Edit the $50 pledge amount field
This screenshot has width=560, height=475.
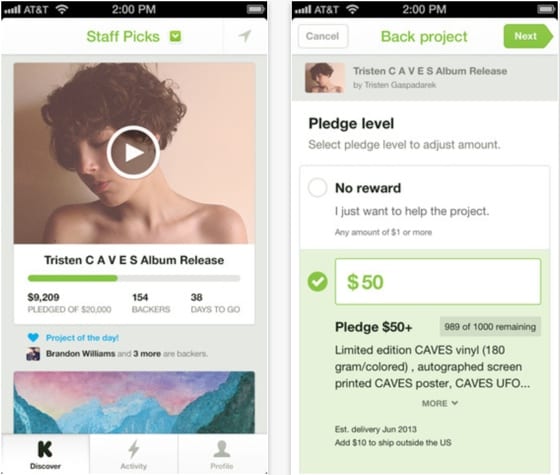point(438,282)
